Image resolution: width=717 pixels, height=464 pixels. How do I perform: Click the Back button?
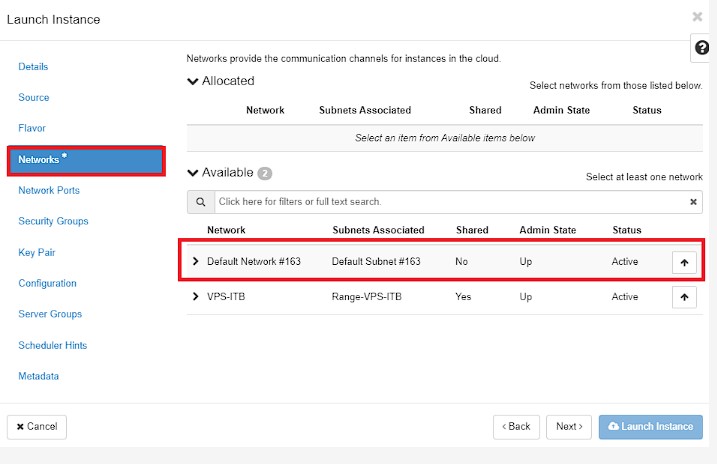point(516,427)
